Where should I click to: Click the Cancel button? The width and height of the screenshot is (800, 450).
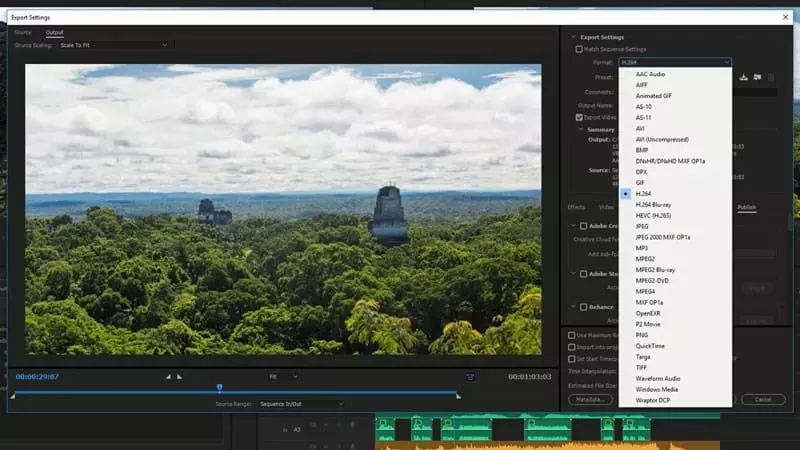pyautogui.click(x=763, y=399)
